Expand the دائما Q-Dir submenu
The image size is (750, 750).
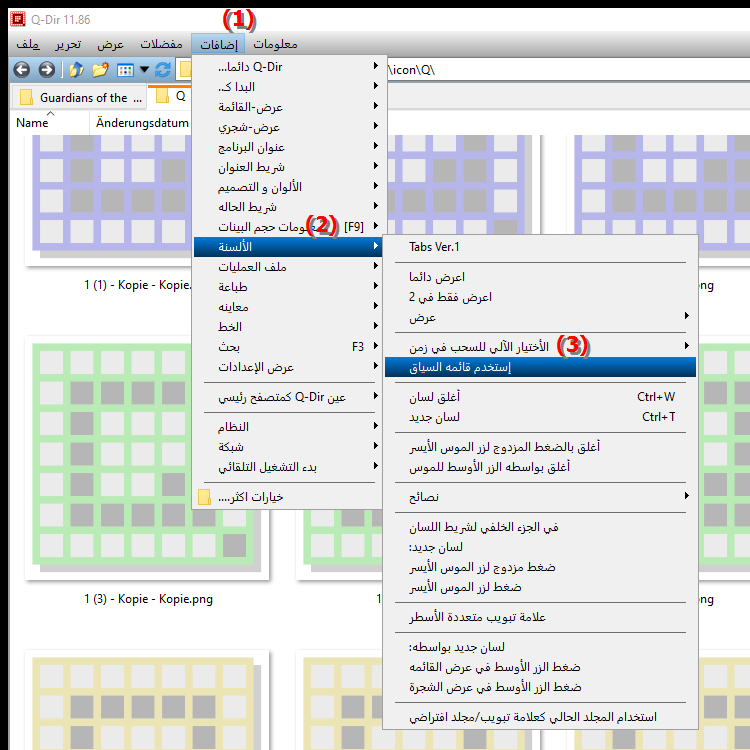pos(287,66)
